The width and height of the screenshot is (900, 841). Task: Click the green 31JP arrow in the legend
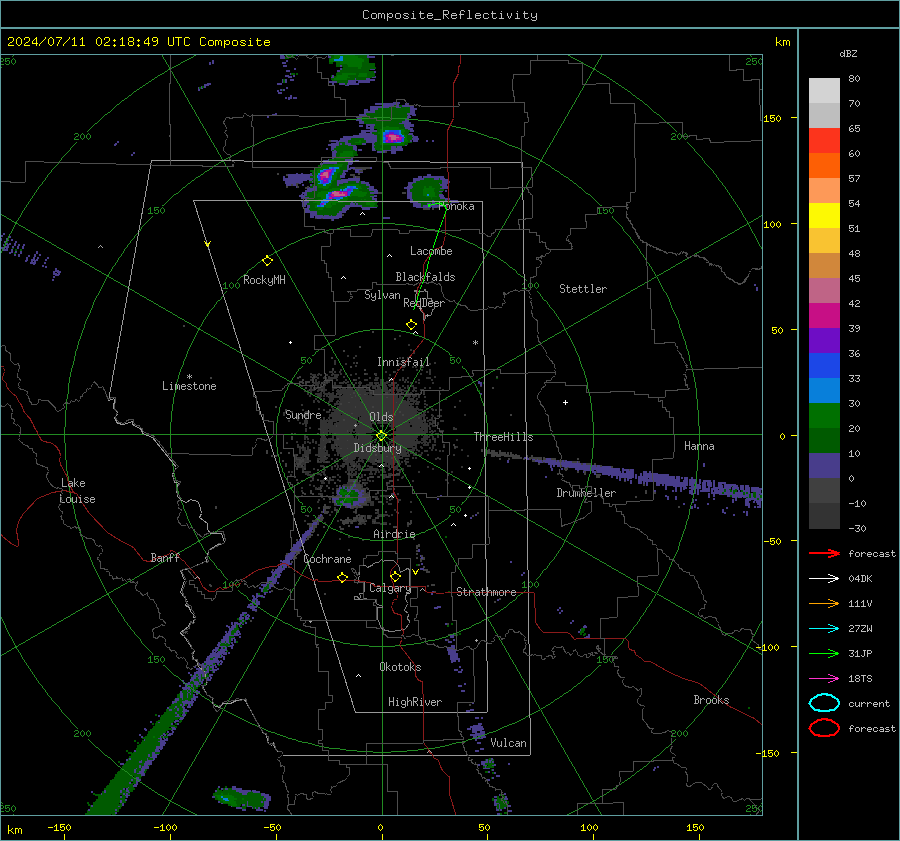pos(824,653)
